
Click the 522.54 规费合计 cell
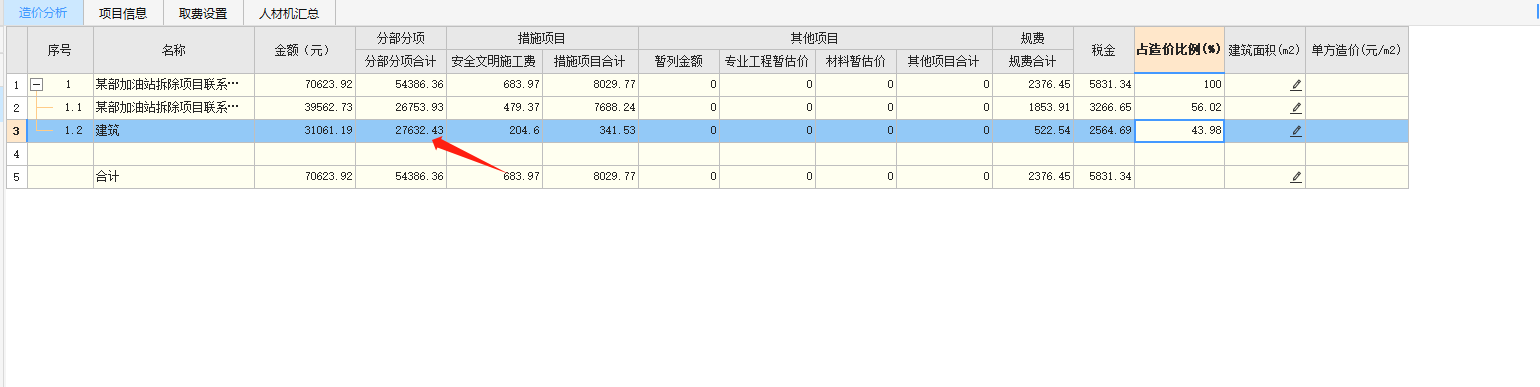pyautogui.click(x=1033, y=131)
